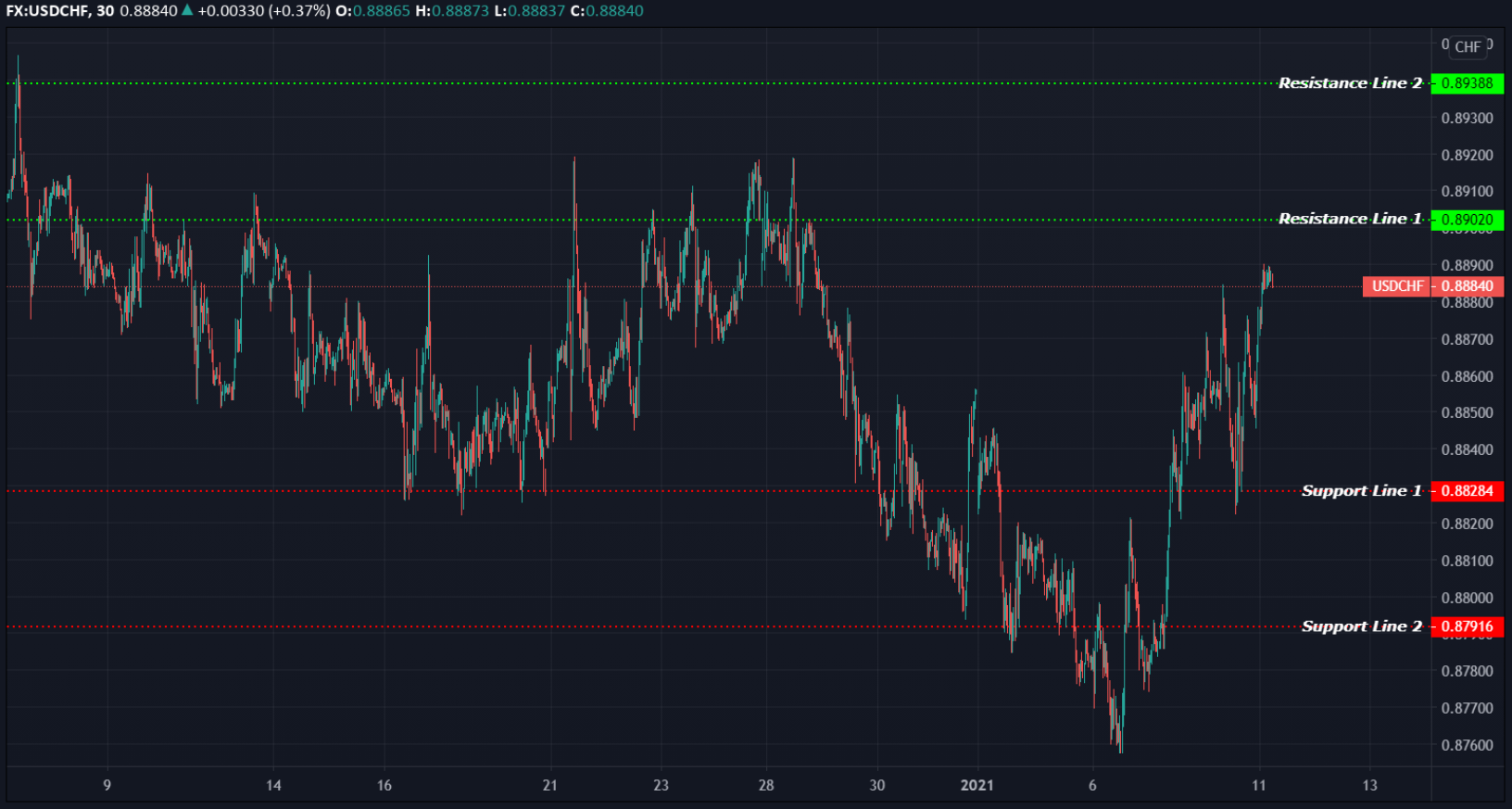Click the 0.89200 price axis value
Viewport: 1512px width, 809px height.
click(x=1468, y=155)
